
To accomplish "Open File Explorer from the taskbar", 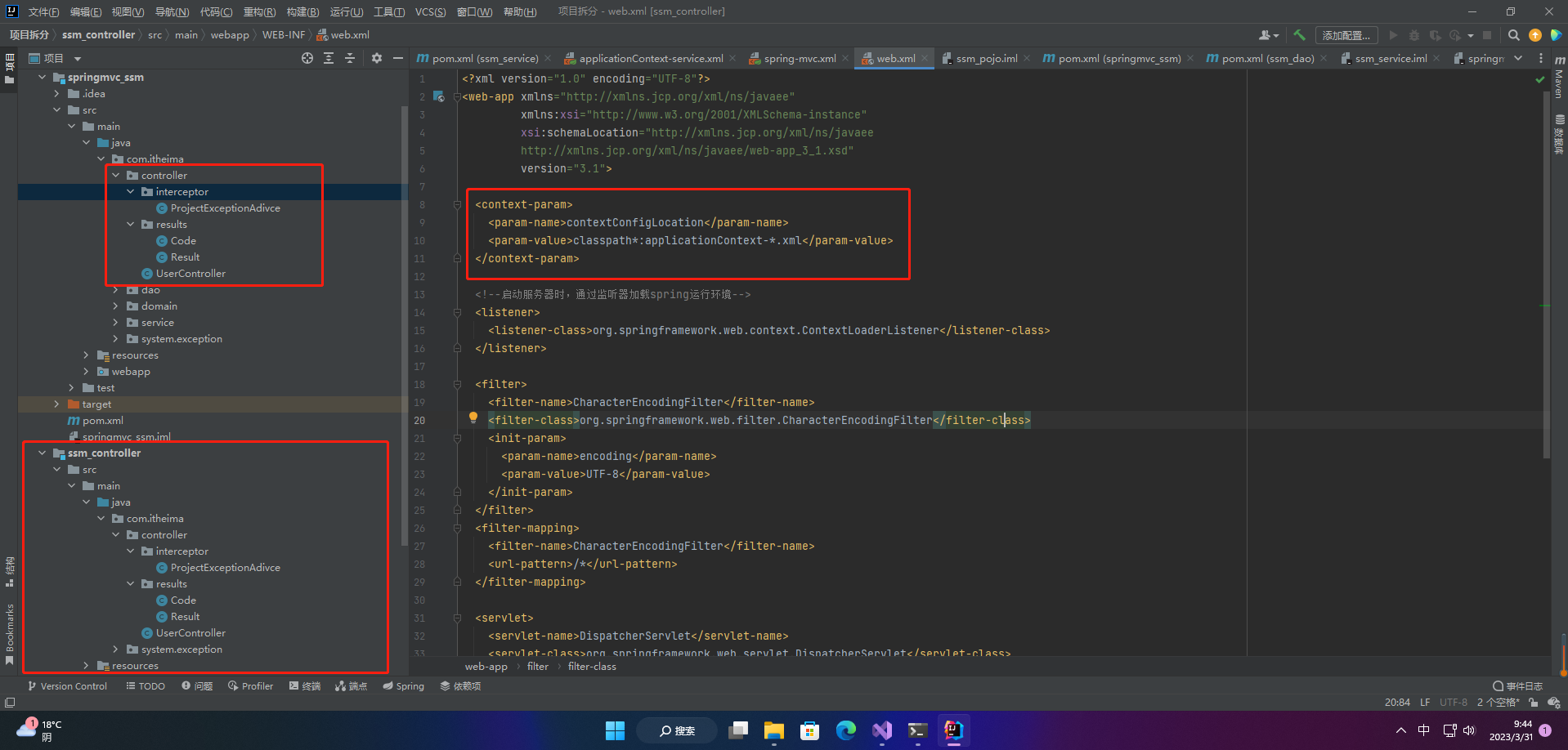I will (773, 730).
